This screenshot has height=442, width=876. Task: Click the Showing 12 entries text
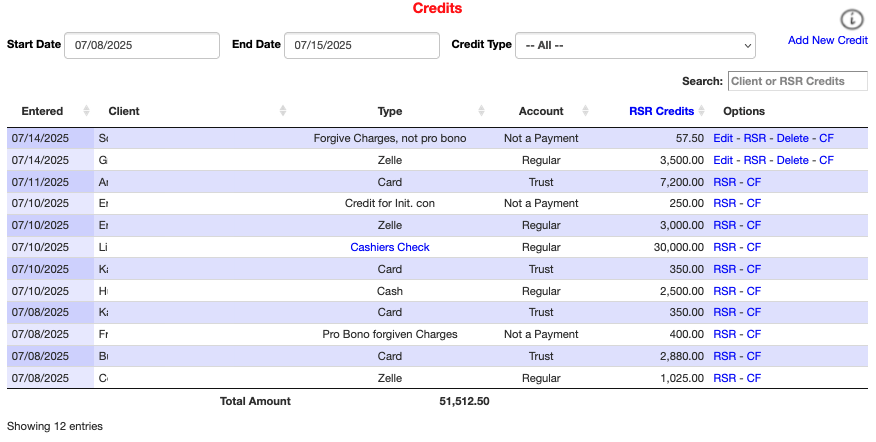point(55,426)
